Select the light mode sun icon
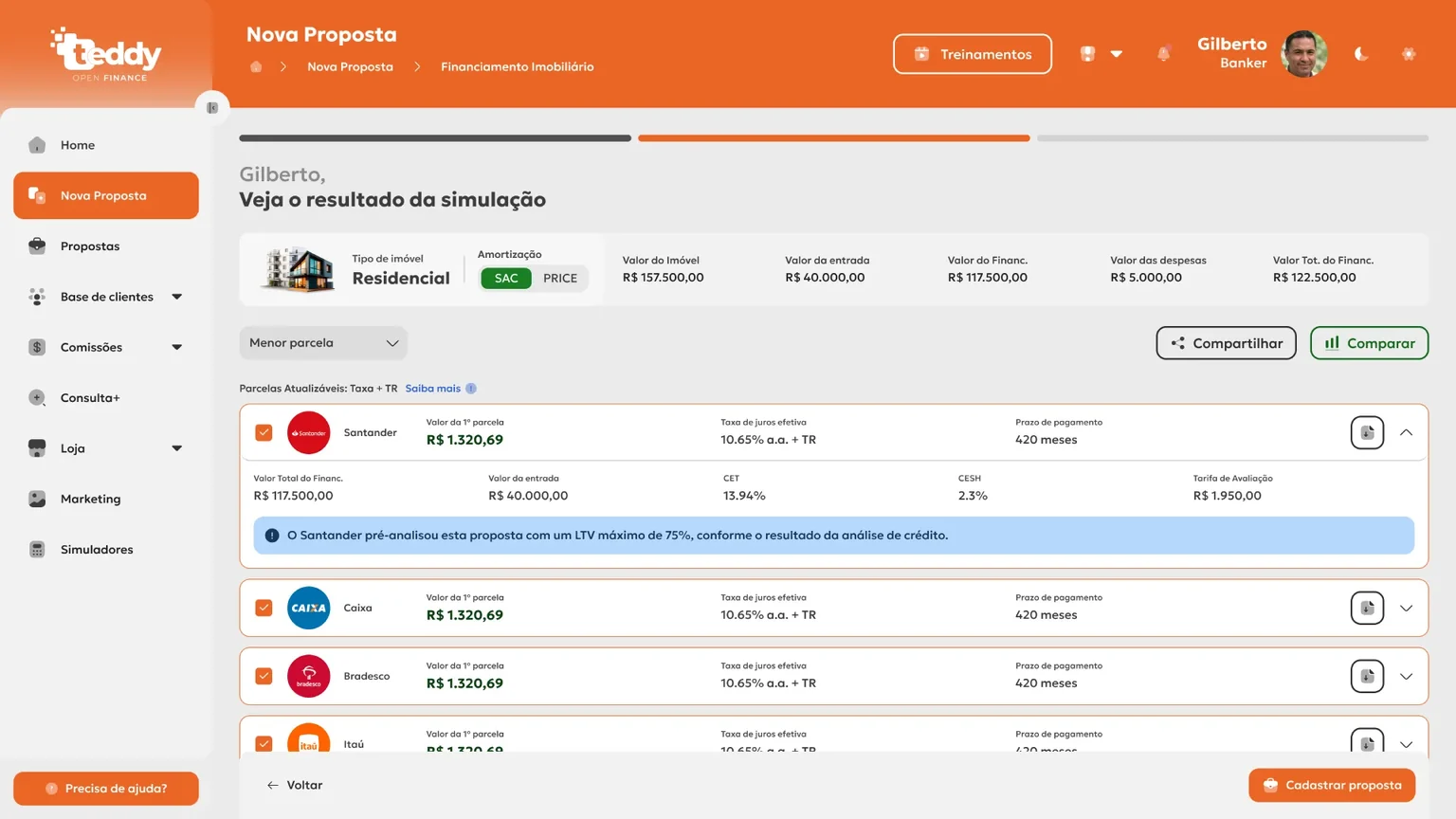The image size is (1456, 819). coord(1409,54)
